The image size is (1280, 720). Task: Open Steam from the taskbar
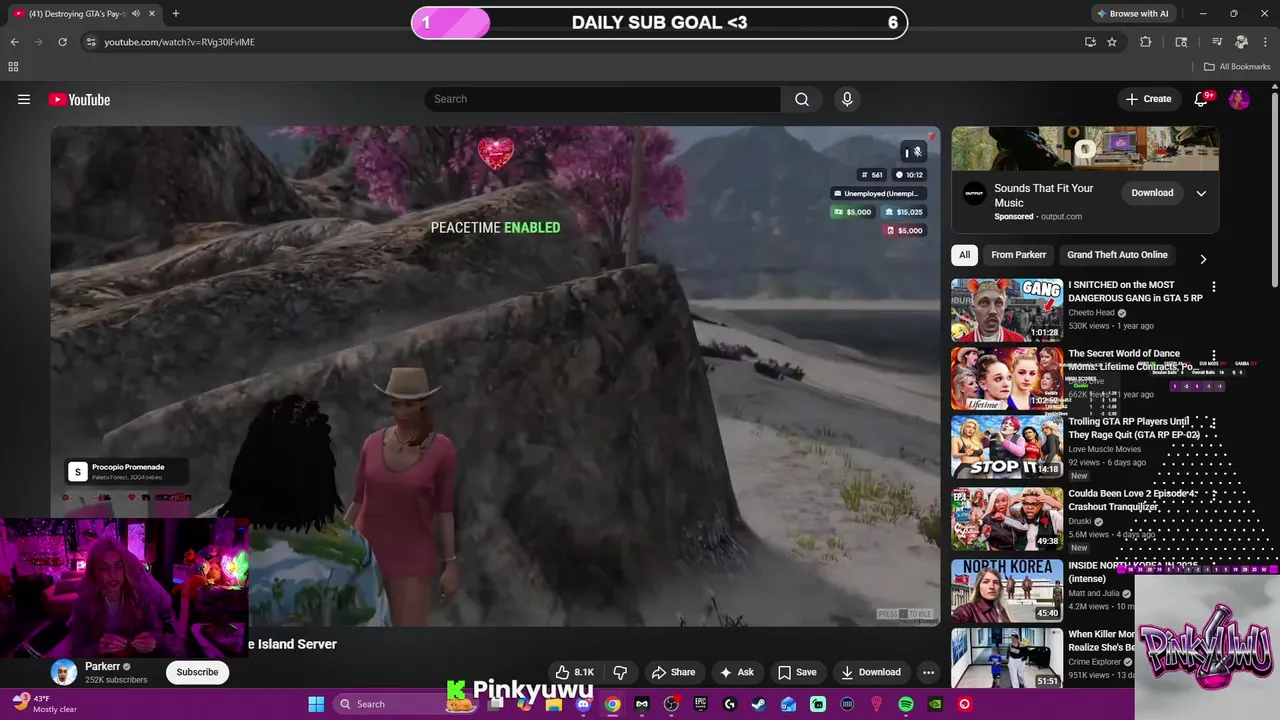tap(759, 704)
